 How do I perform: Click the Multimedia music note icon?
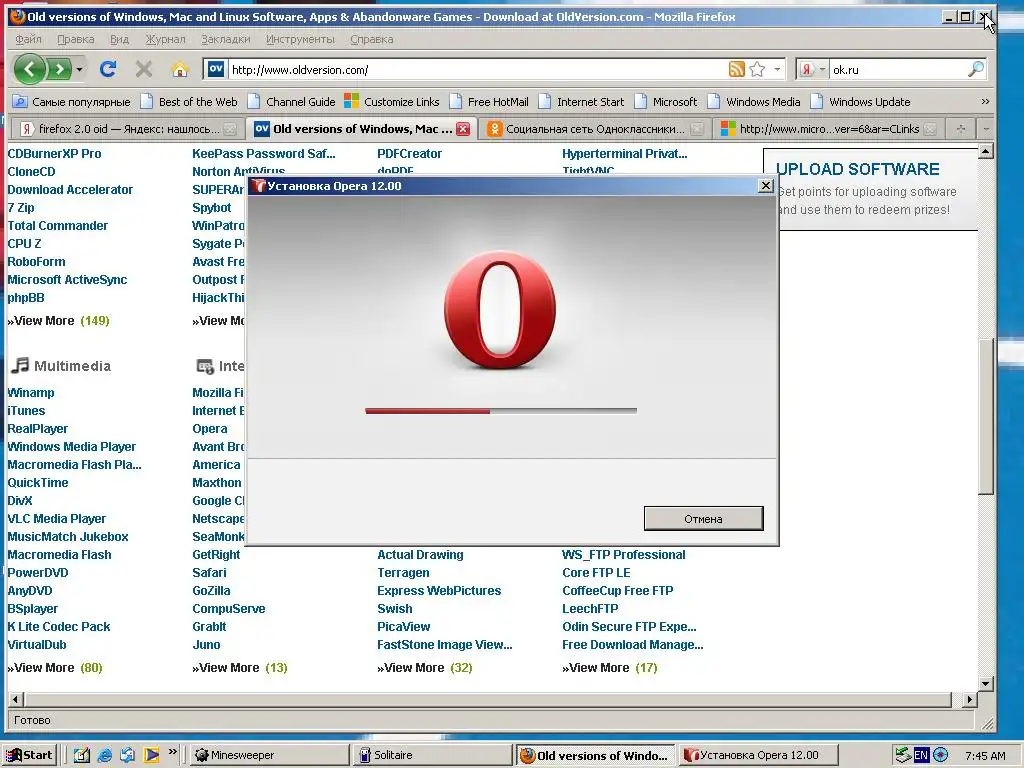(20, 365)
